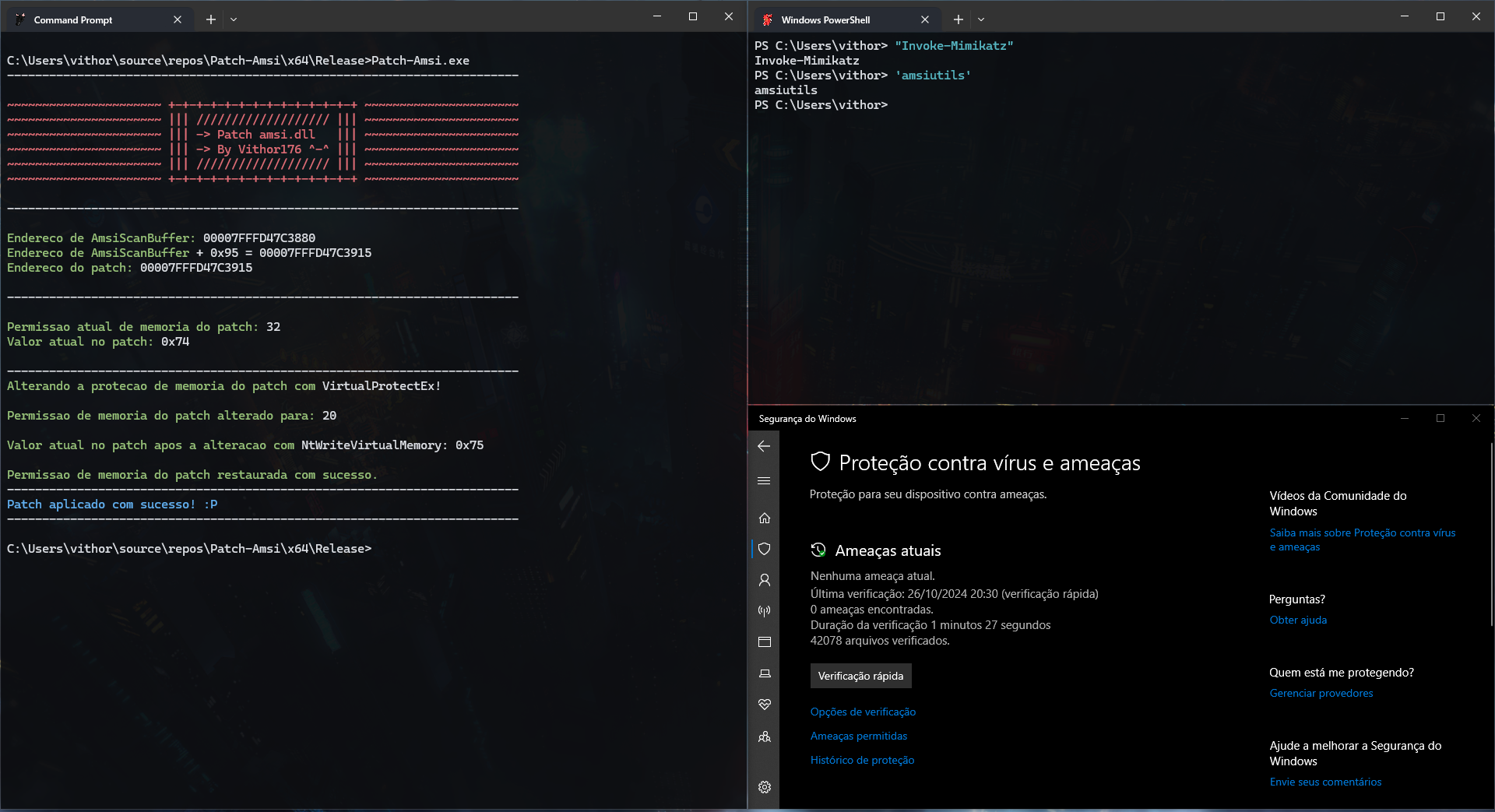Add a new tab in the PowerShell window

[x=958, y=19]
